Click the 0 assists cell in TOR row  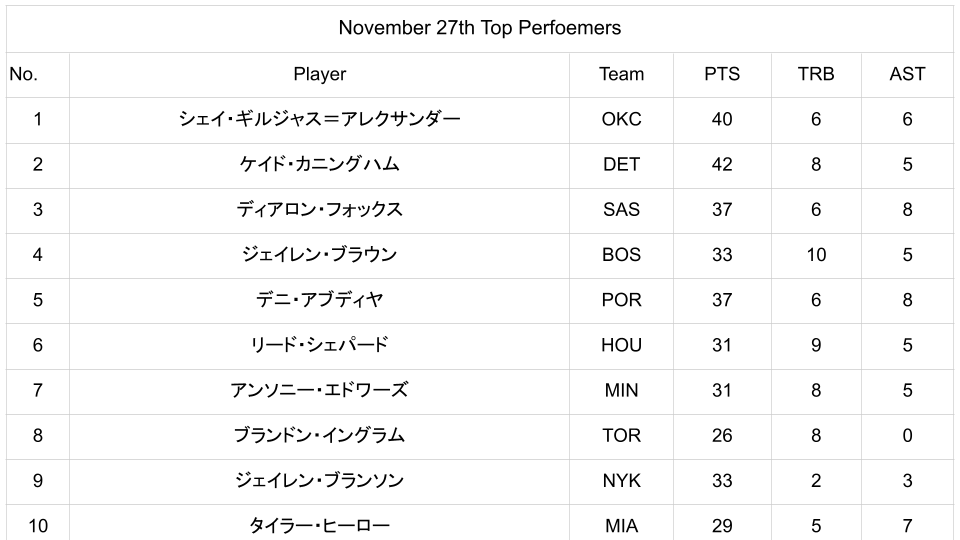(x=907, y=436)
